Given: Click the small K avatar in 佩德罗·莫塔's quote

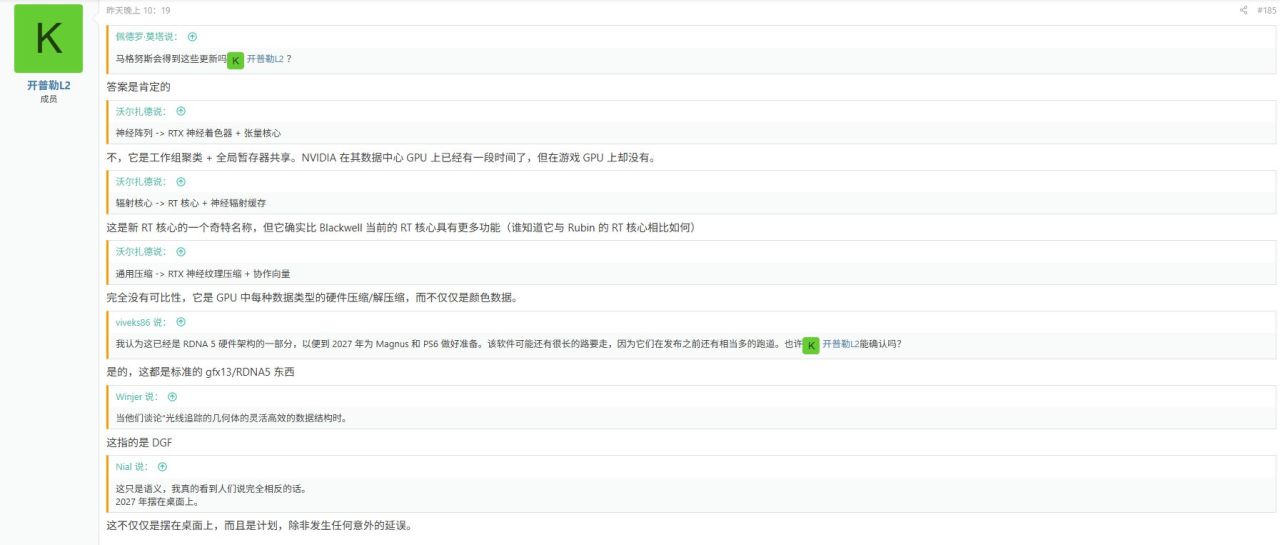Looking at the screenshot, I should (x=235, y=60).
